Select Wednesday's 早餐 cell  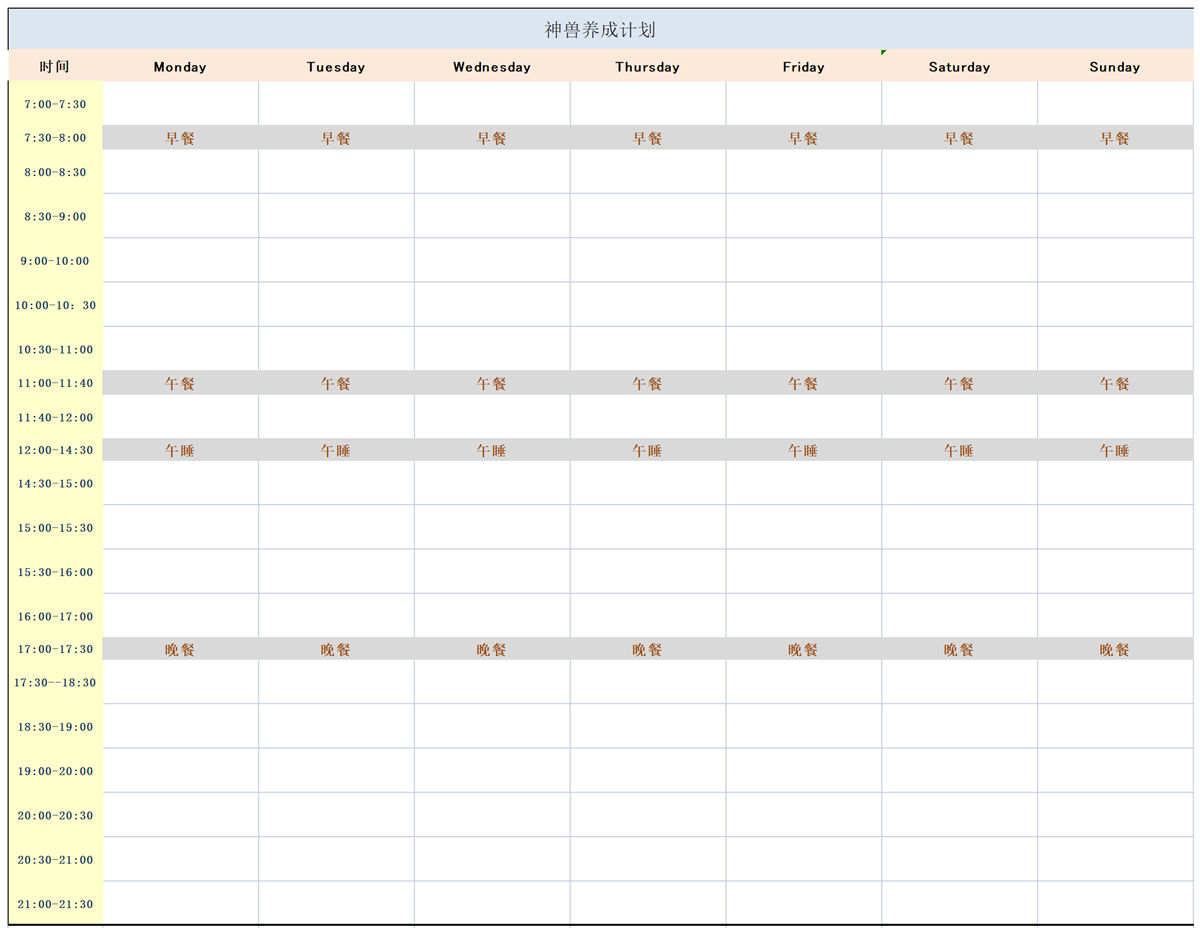[492, 138]
